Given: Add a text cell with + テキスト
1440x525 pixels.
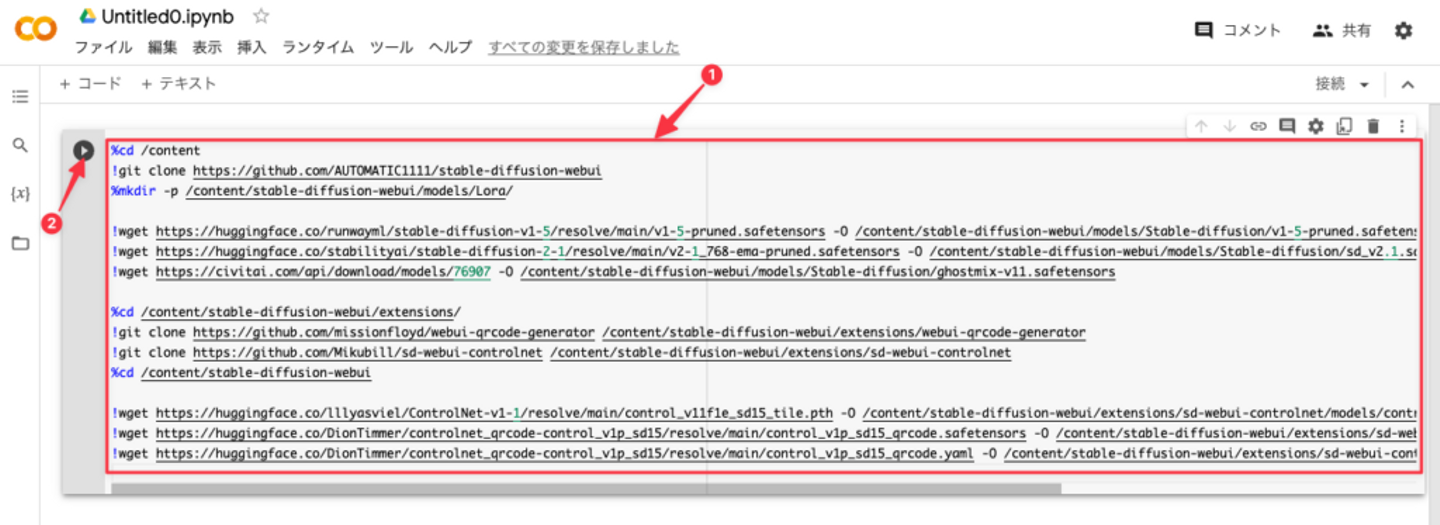Looking at the screenshot, I should click(178, 84).
